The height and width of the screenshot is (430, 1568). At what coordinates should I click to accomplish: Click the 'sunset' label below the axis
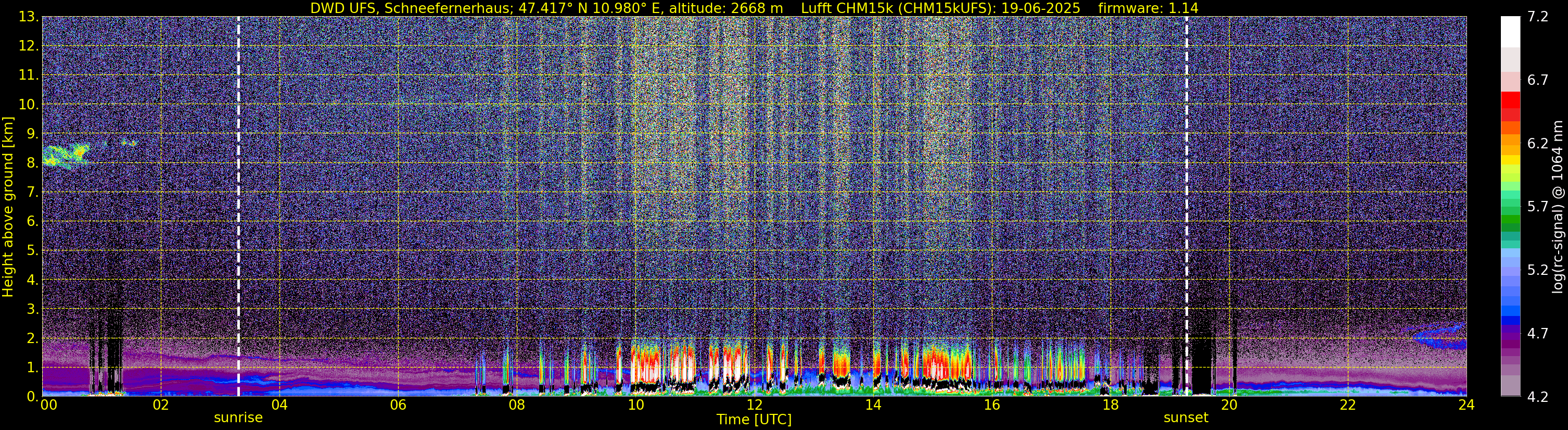tap(1185, 418)
